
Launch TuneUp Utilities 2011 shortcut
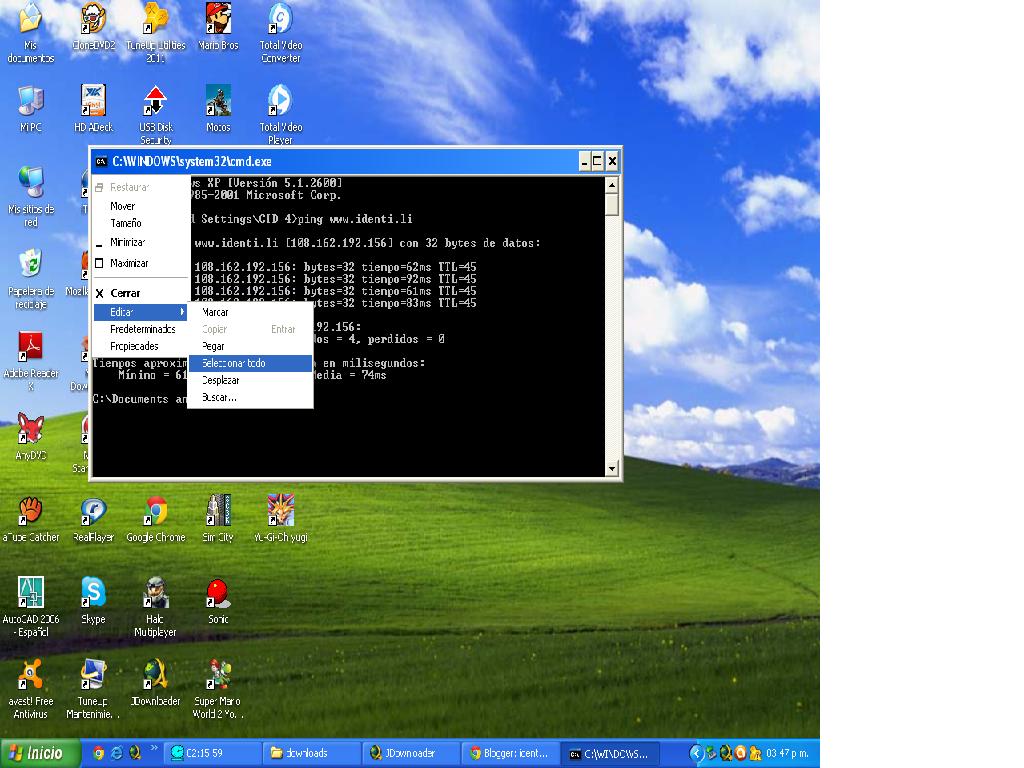155,33
